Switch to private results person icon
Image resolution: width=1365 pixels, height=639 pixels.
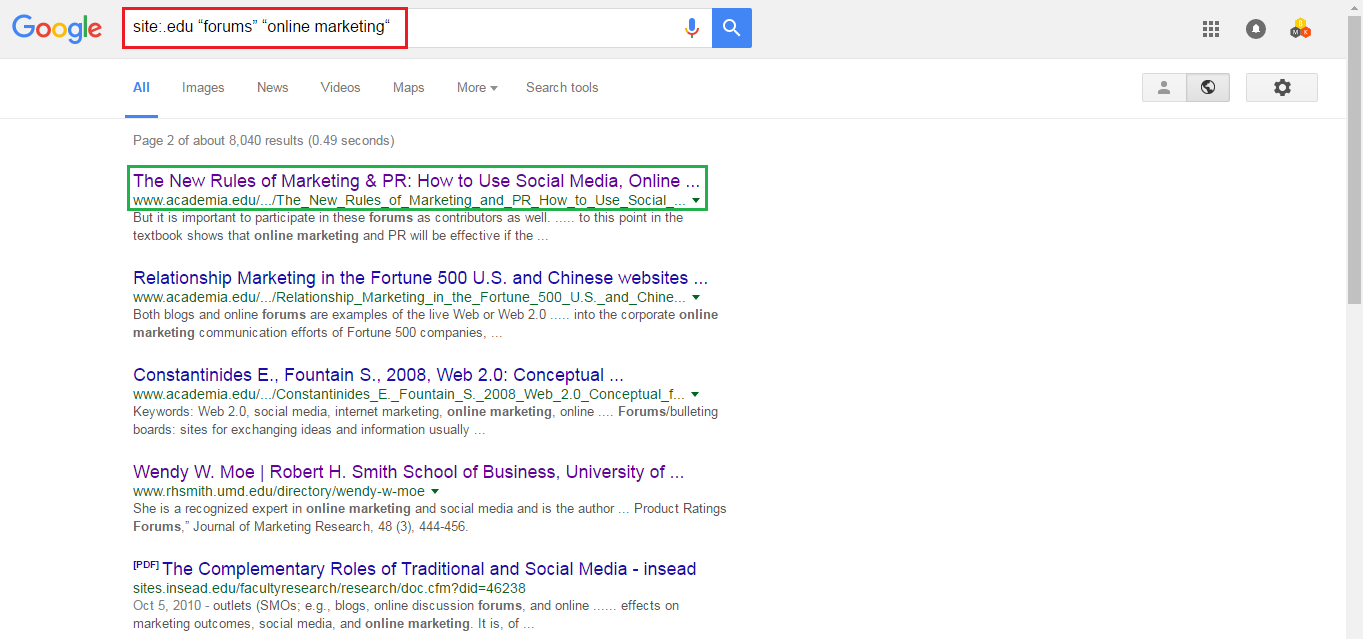click(x=1164, y=88)
